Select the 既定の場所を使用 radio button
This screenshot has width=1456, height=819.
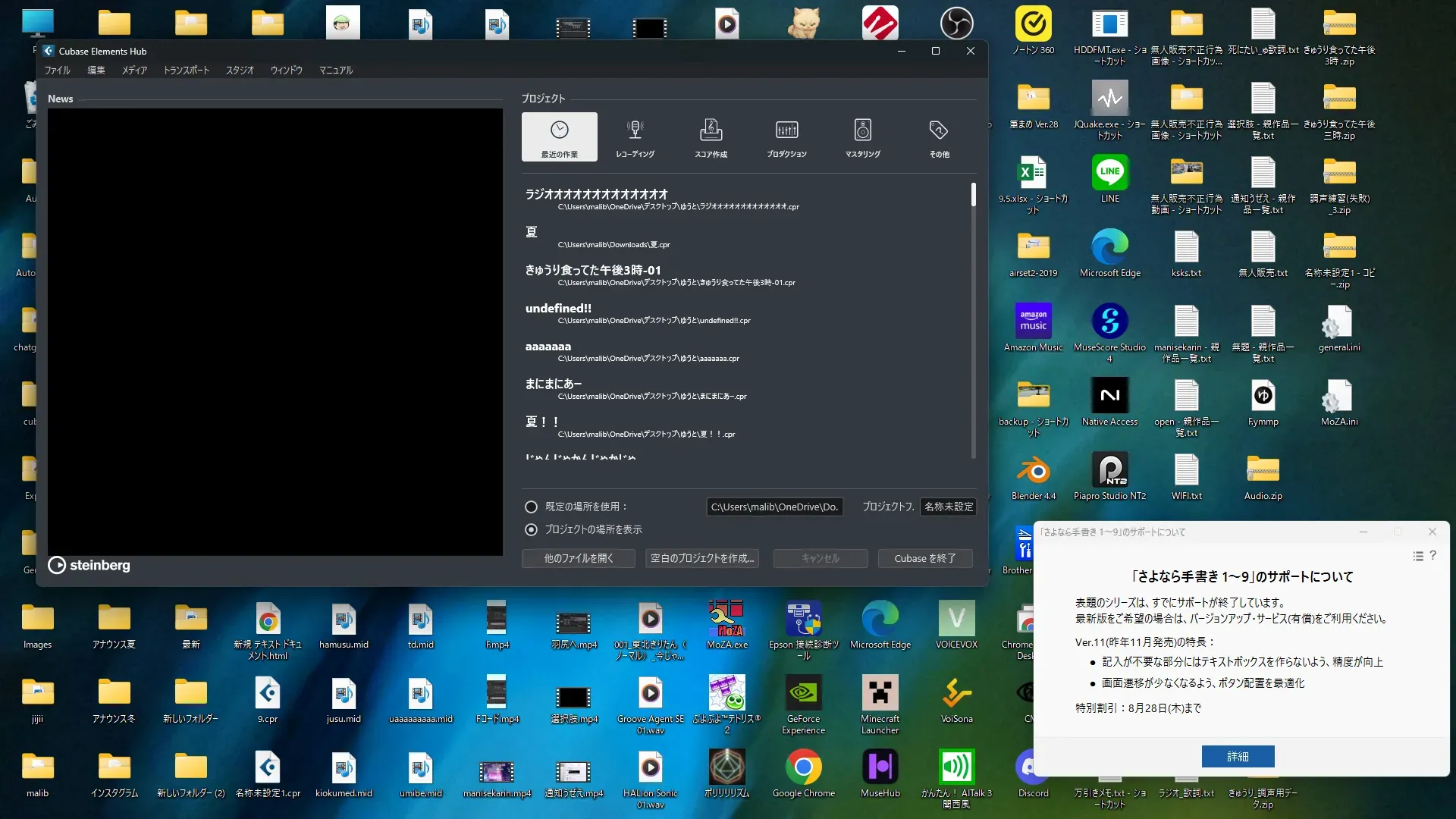pos(531,507)
